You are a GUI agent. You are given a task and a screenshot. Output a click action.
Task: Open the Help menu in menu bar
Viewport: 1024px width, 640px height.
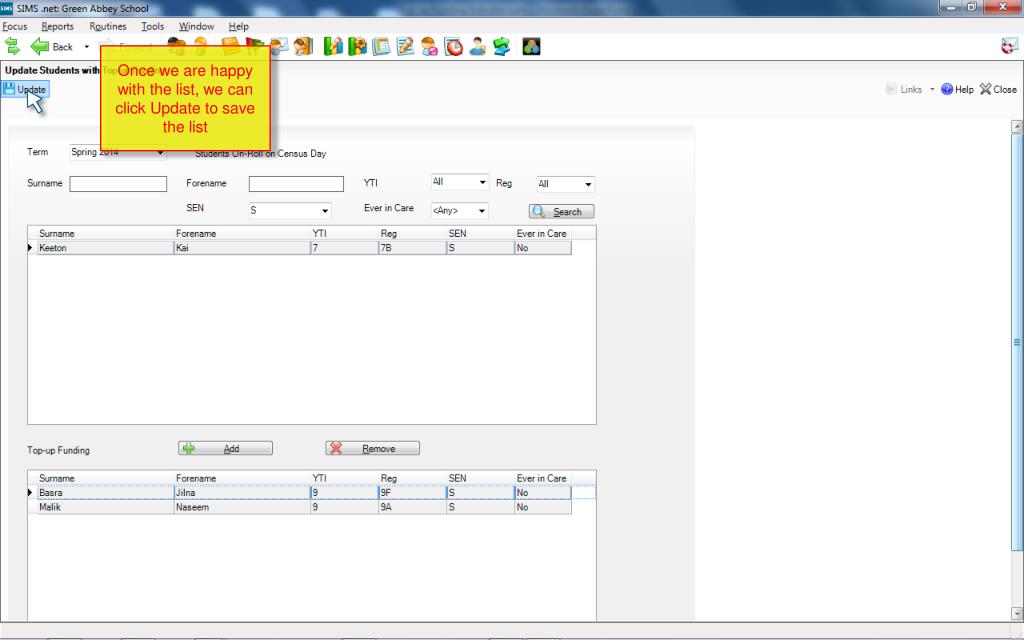(x=238, y=26)
